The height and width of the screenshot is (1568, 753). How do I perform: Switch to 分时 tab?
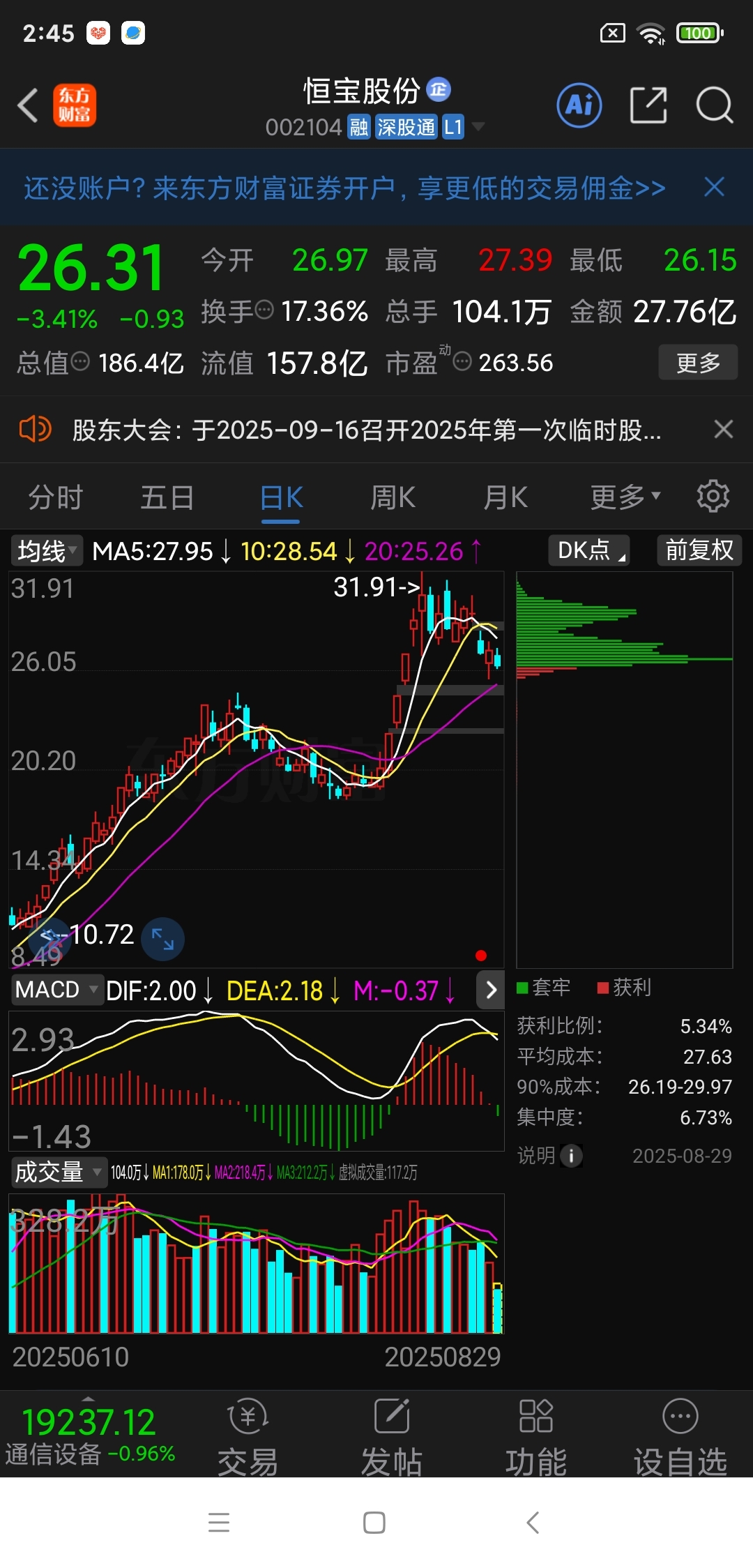click(56, 497)
